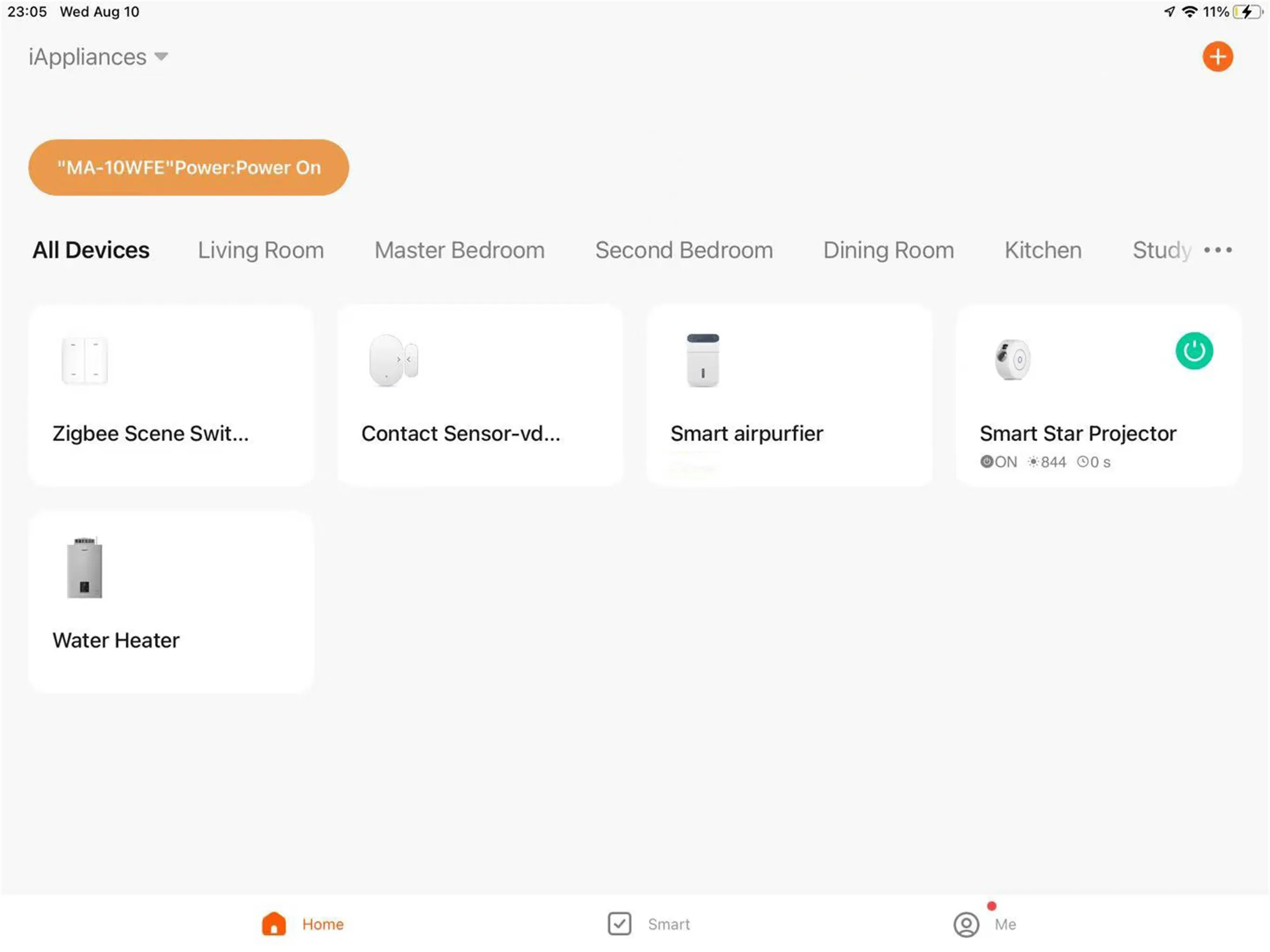Select the Second Bedroom room filter
The width and height of the screenshot is (1270, 952).
(x=683, y=250)
